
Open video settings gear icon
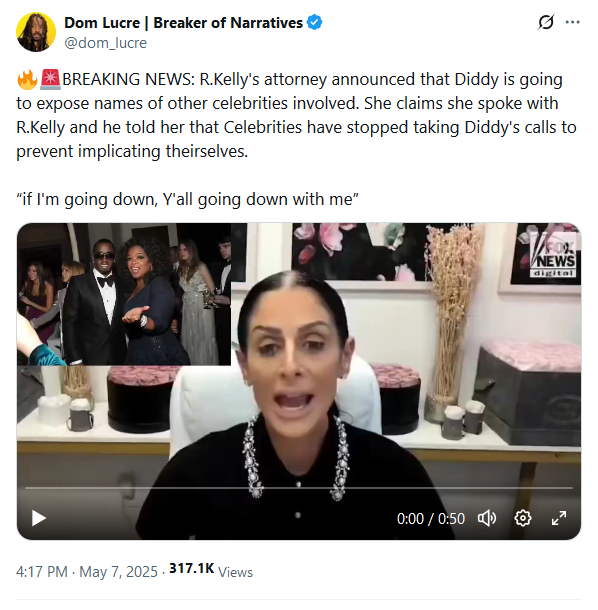click(523, 519)
